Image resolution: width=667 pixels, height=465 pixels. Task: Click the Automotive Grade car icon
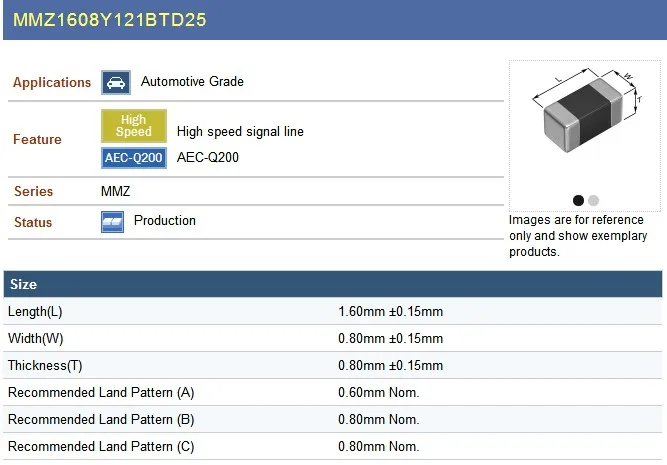tap(116, 82)
